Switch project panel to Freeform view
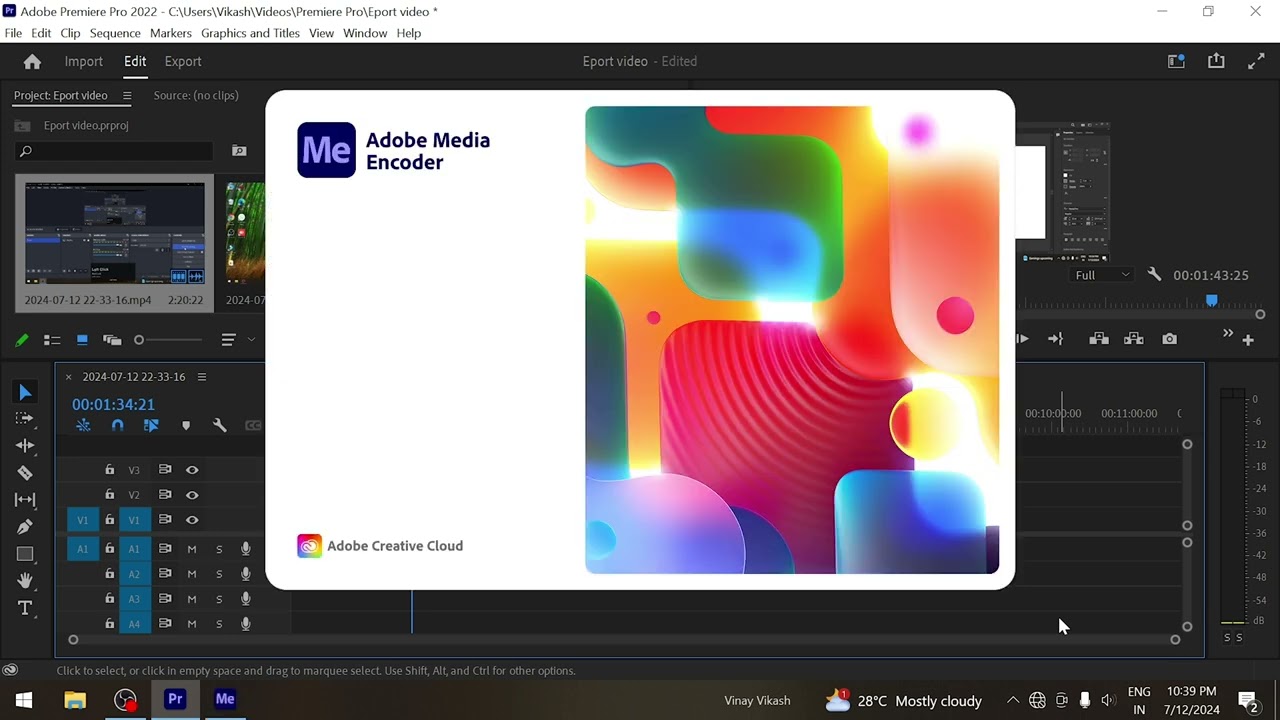1280x720 pixels. point(112,340)
